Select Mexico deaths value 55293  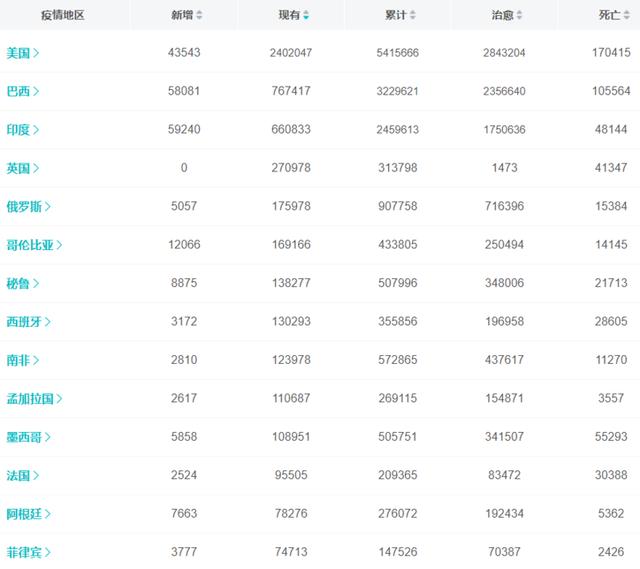tap(611, 437)
